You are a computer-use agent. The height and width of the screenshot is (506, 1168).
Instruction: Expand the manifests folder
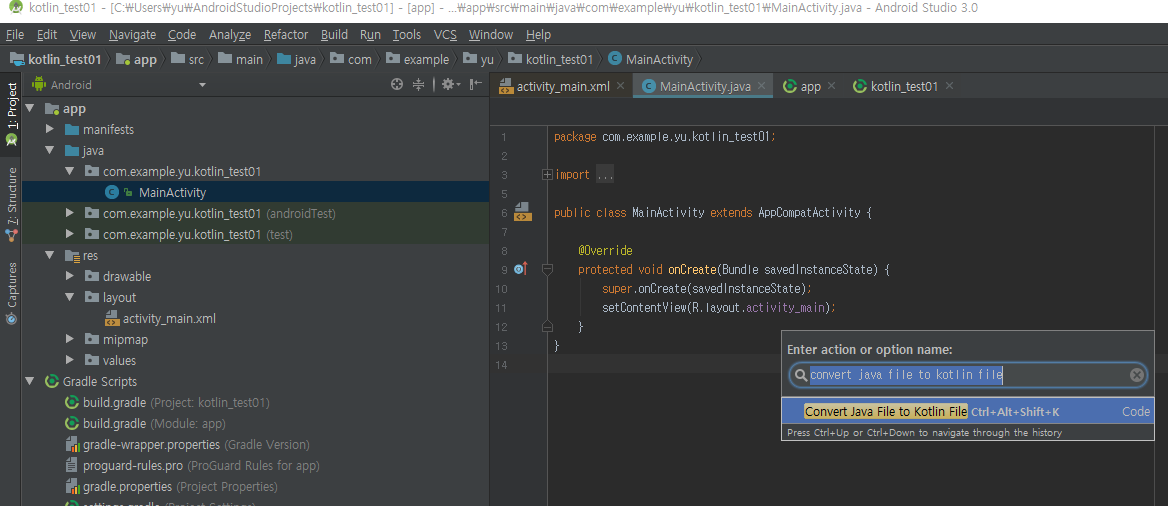point(50,130)
